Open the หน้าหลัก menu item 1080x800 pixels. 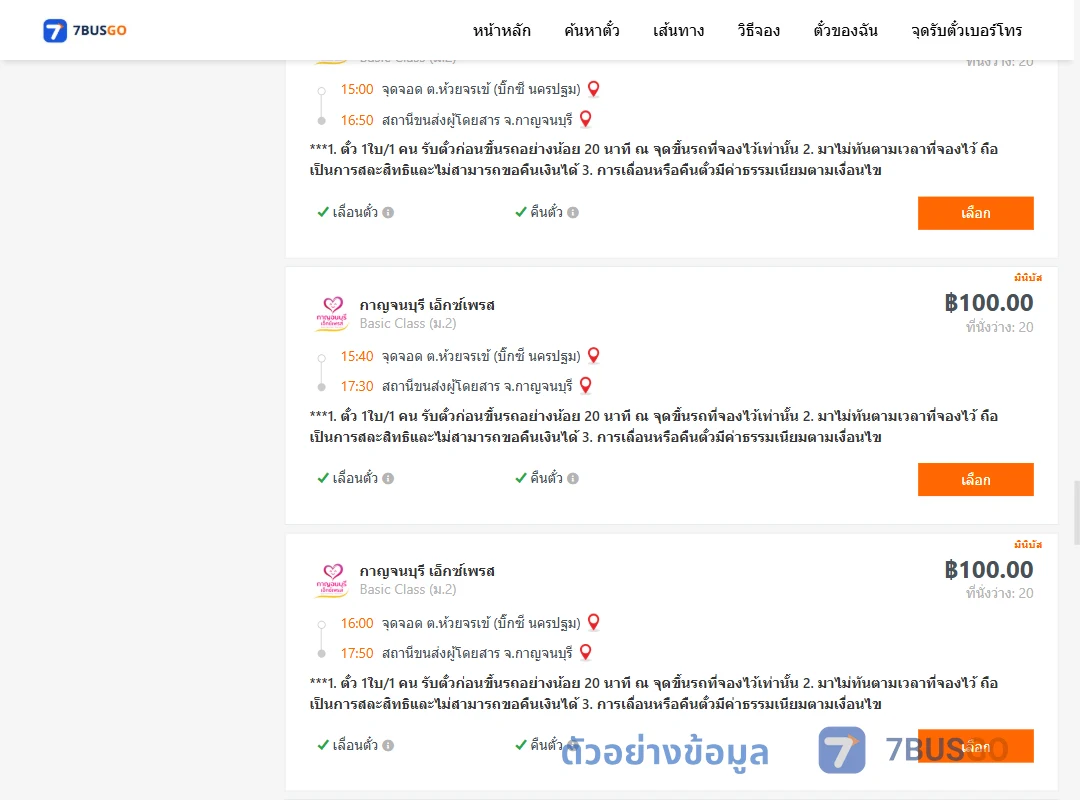pos(501,30)
